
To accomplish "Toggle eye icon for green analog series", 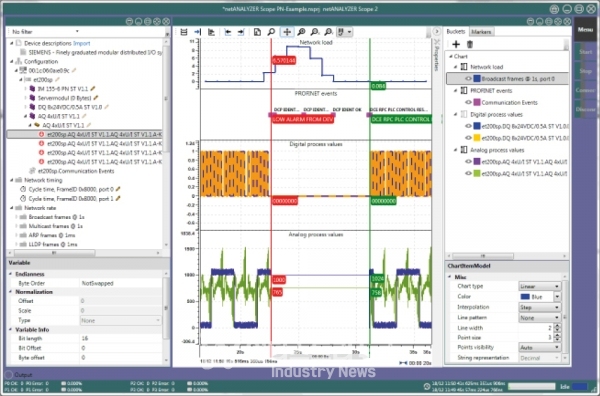I will [468, 174].
